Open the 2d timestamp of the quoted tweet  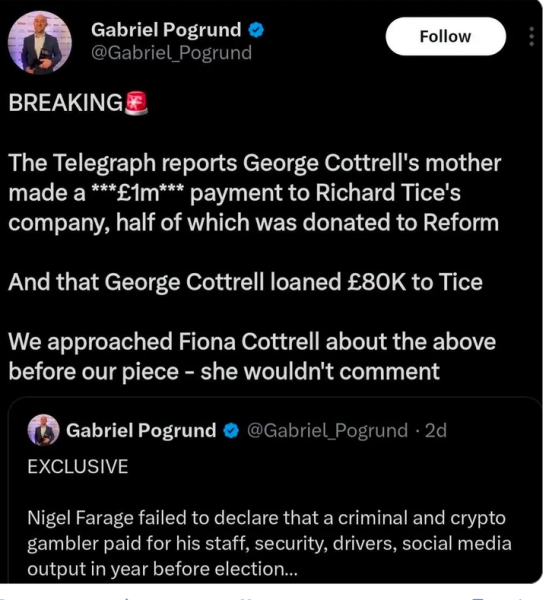click(x=436, y=431)
